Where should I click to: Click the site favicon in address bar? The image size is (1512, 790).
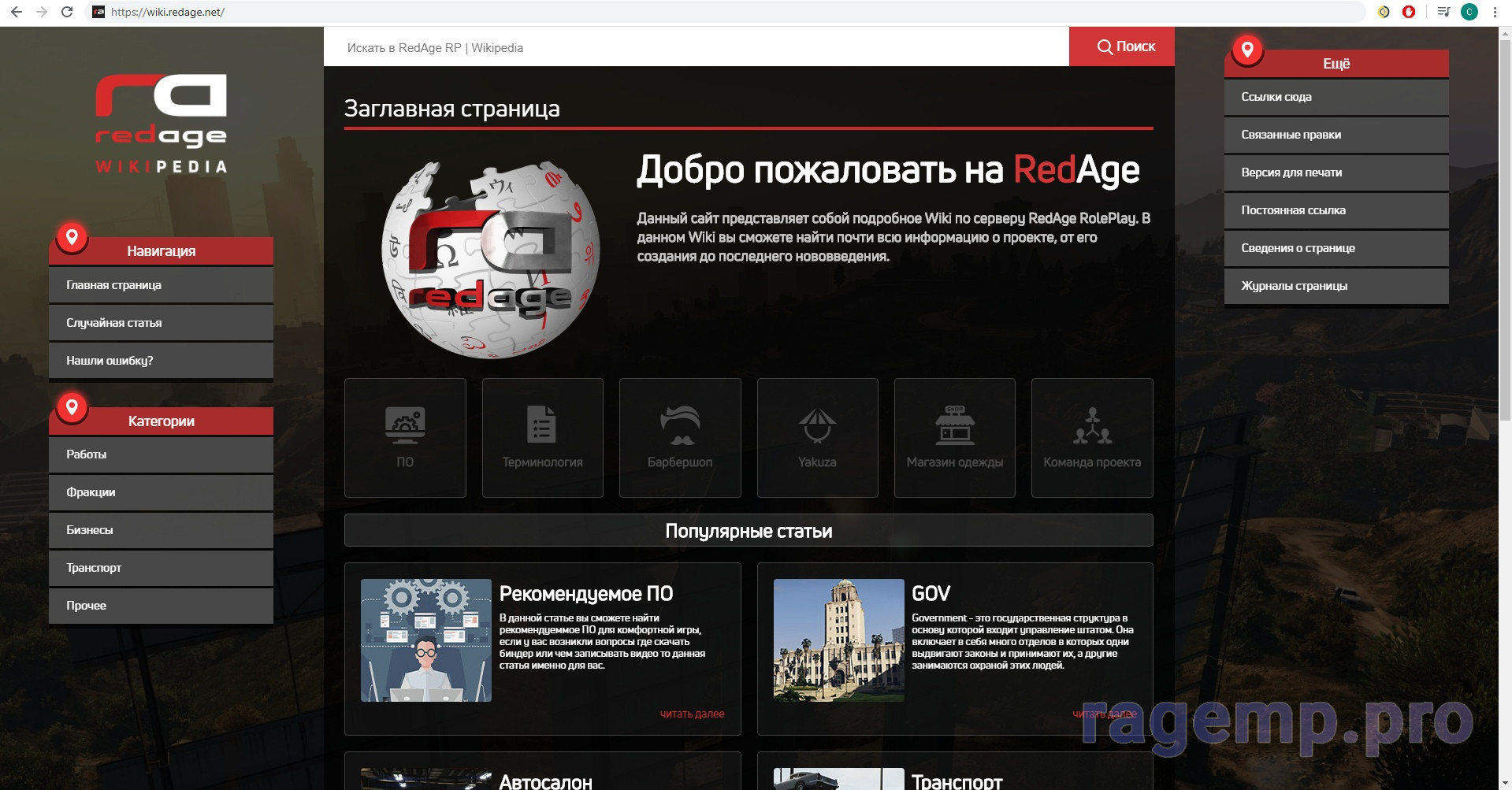tap(98, 12)
